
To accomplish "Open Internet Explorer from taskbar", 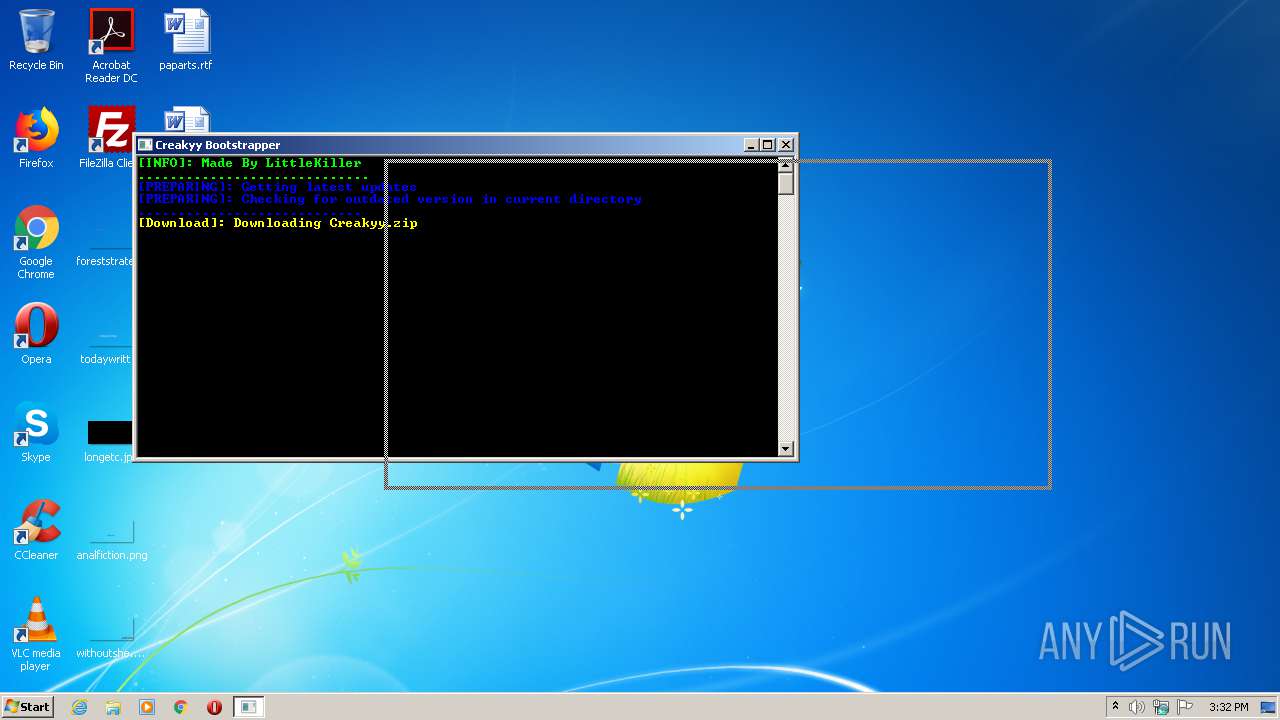I will (79, 707).
